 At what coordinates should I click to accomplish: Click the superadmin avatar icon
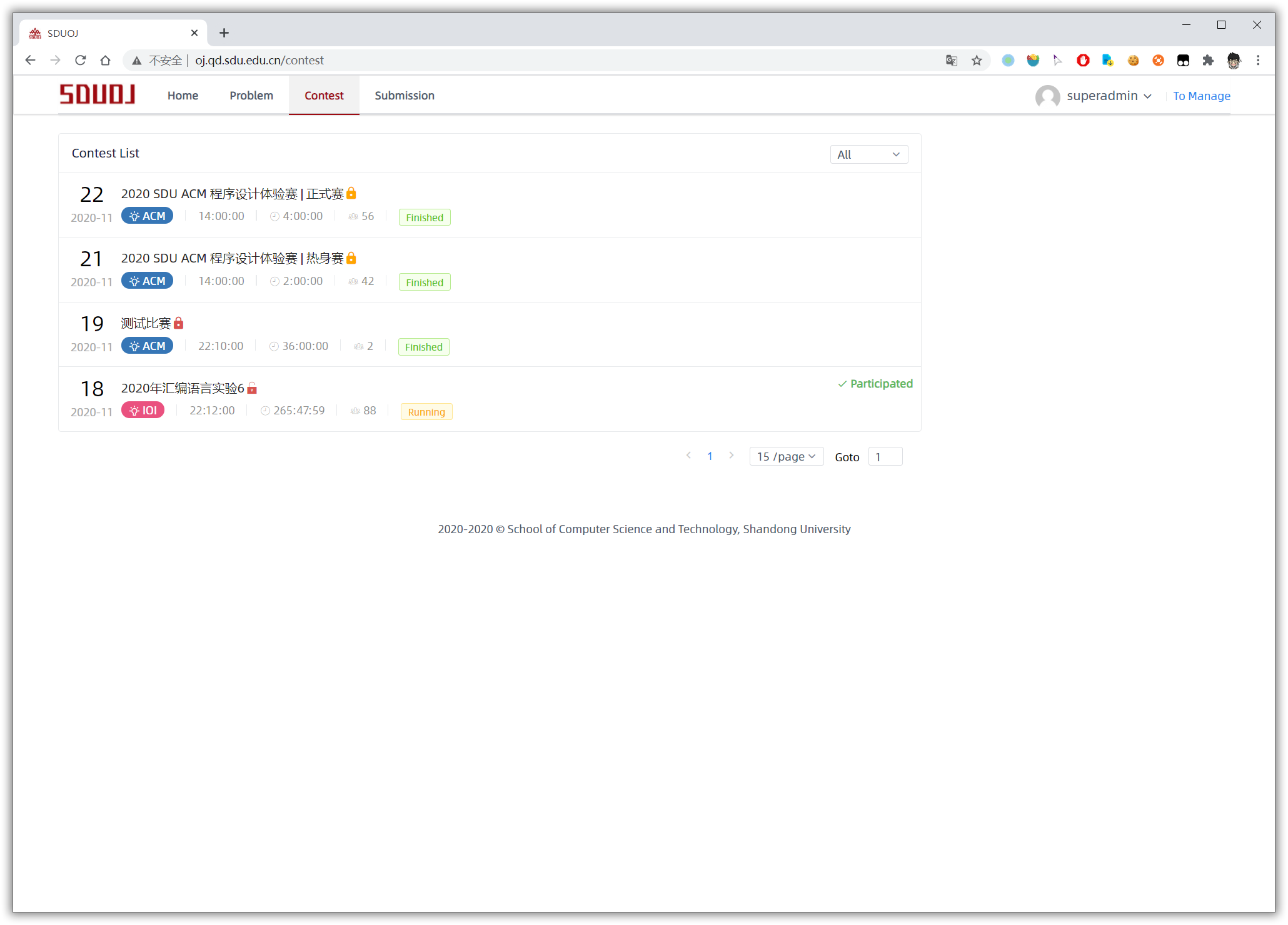(1047, 96)
